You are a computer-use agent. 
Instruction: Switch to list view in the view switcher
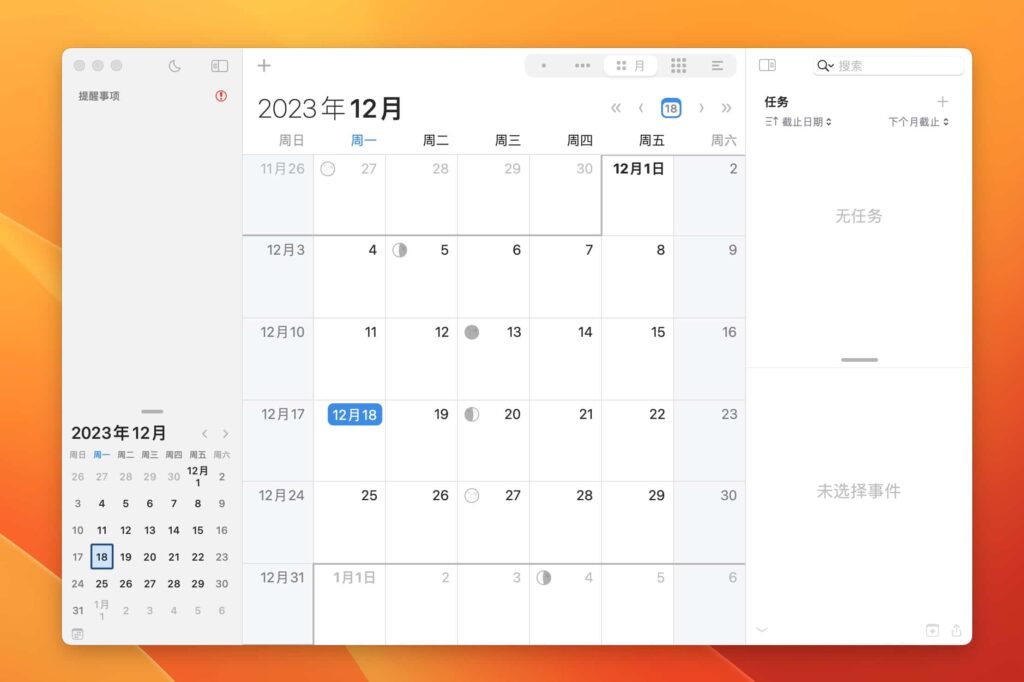pos(718,65)
